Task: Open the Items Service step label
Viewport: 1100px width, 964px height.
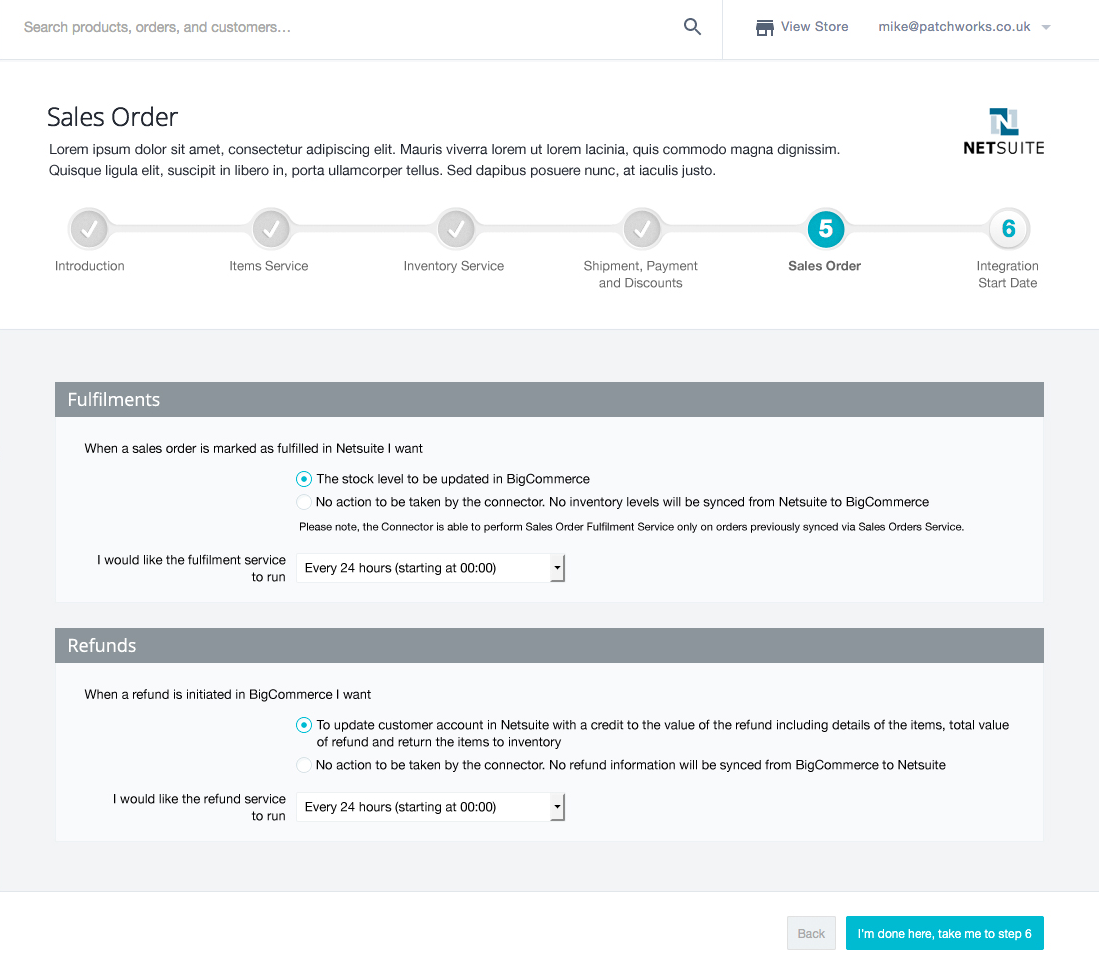Action: (269, 266)
